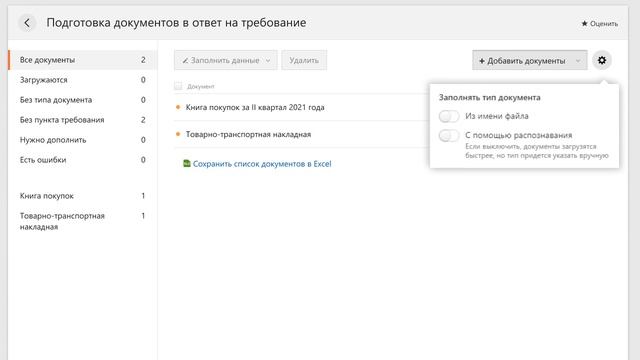Click the orange status dot of Книга покупок
This screenshot has width=640, height=360.
[x=178, y=107]
